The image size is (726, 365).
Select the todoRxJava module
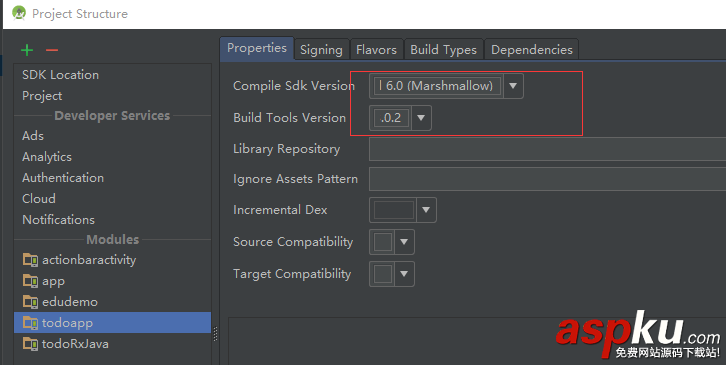click(x=113, y=344)
